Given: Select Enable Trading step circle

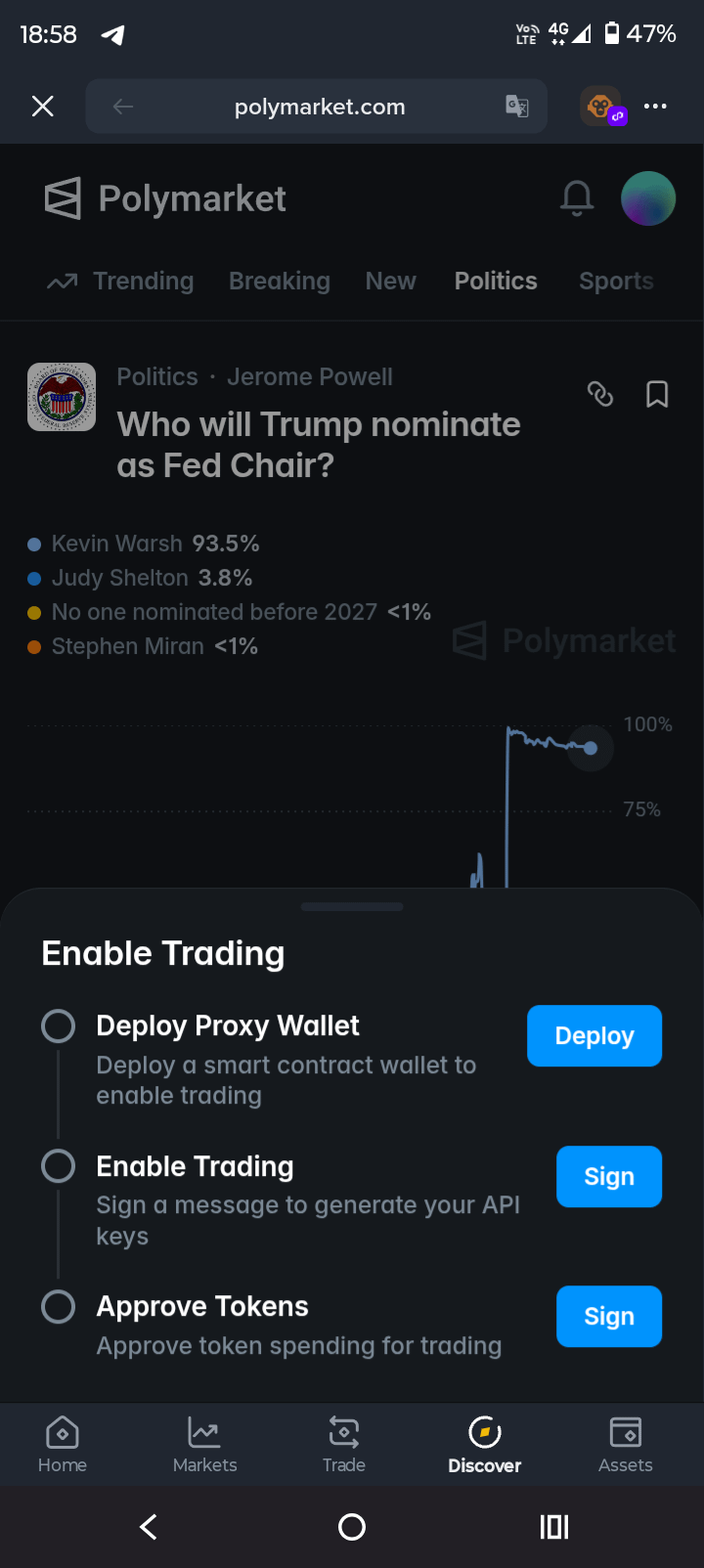Looking at the screenshot, I should (x=59, y=1165).
